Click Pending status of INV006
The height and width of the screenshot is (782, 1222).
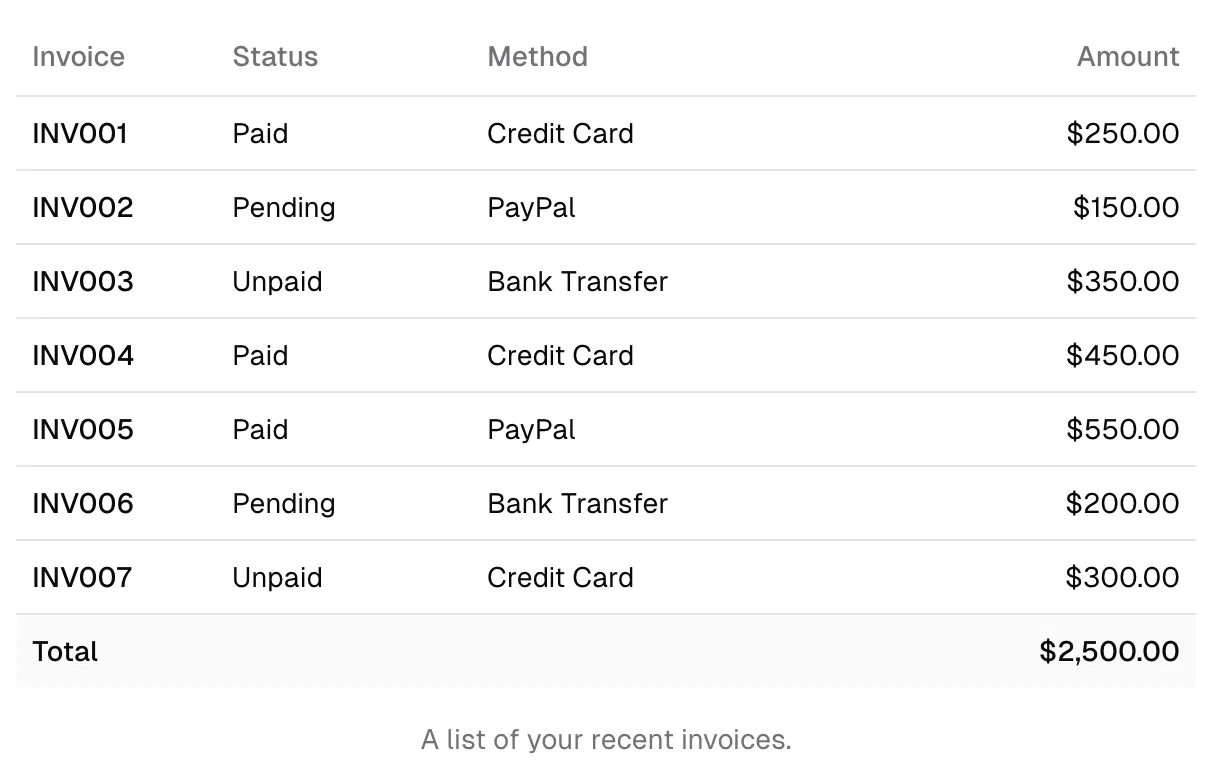pos(284,504)
